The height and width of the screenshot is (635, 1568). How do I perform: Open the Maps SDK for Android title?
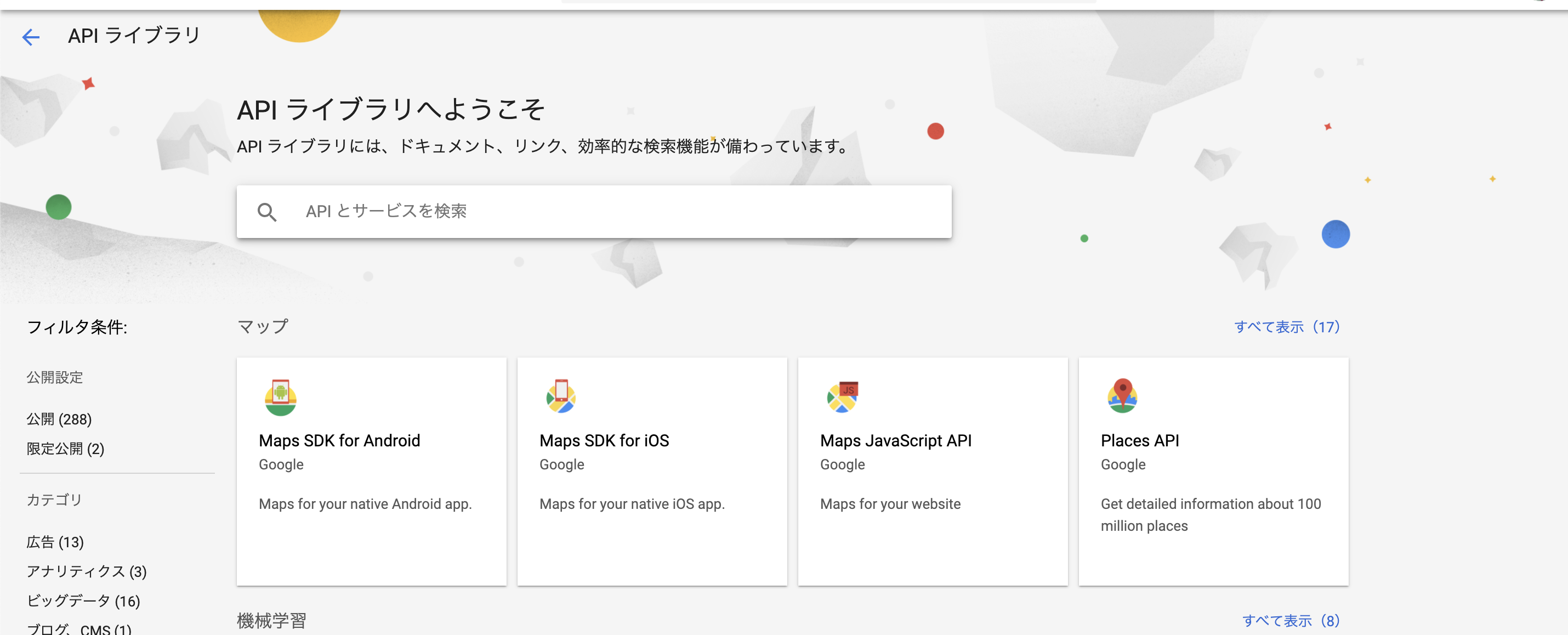(339, 440)
